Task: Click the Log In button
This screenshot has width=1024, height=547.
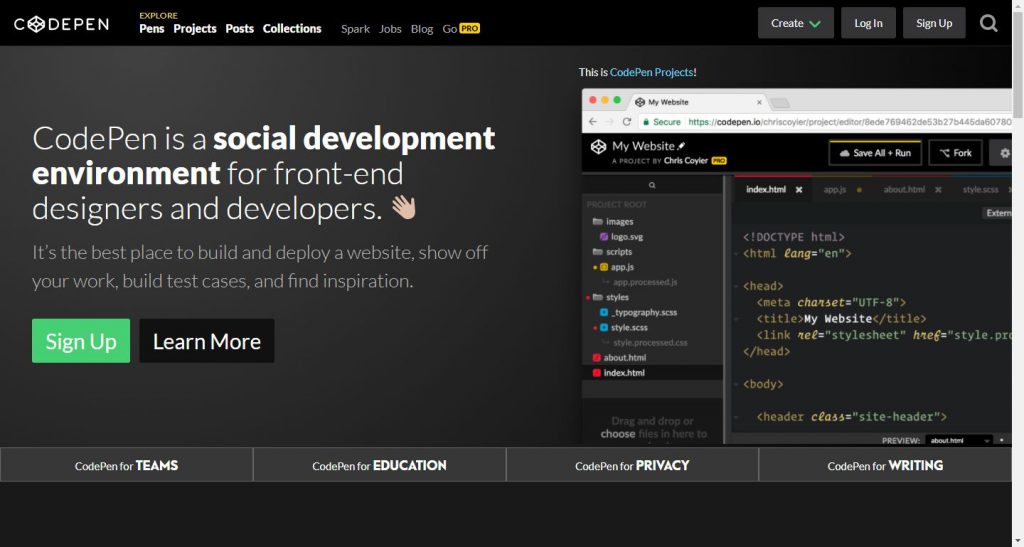Action: pyautogui.click(x=868, y=23)
